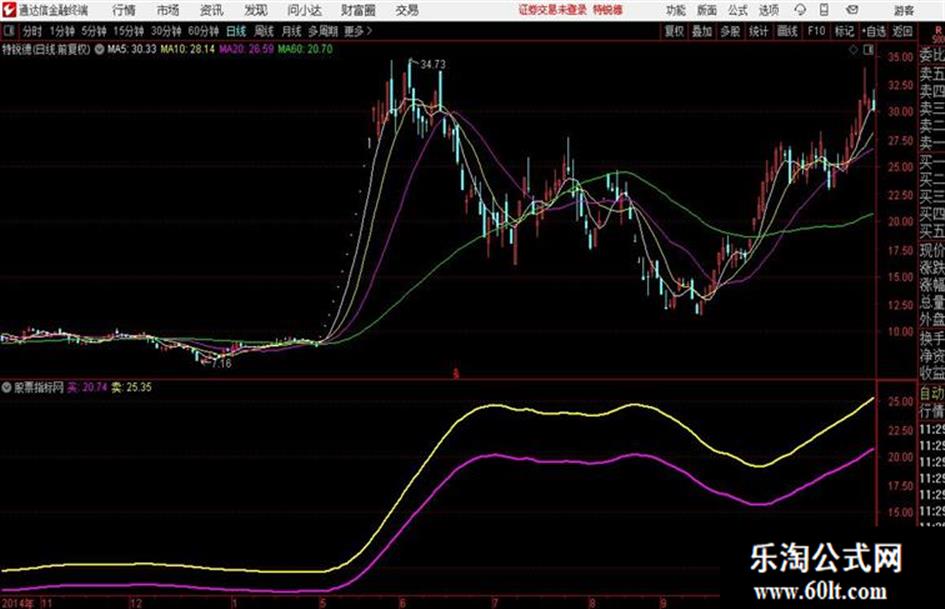Toggle the right info panel icon beside the diamond
945x609 pixels.
[868, 51]
